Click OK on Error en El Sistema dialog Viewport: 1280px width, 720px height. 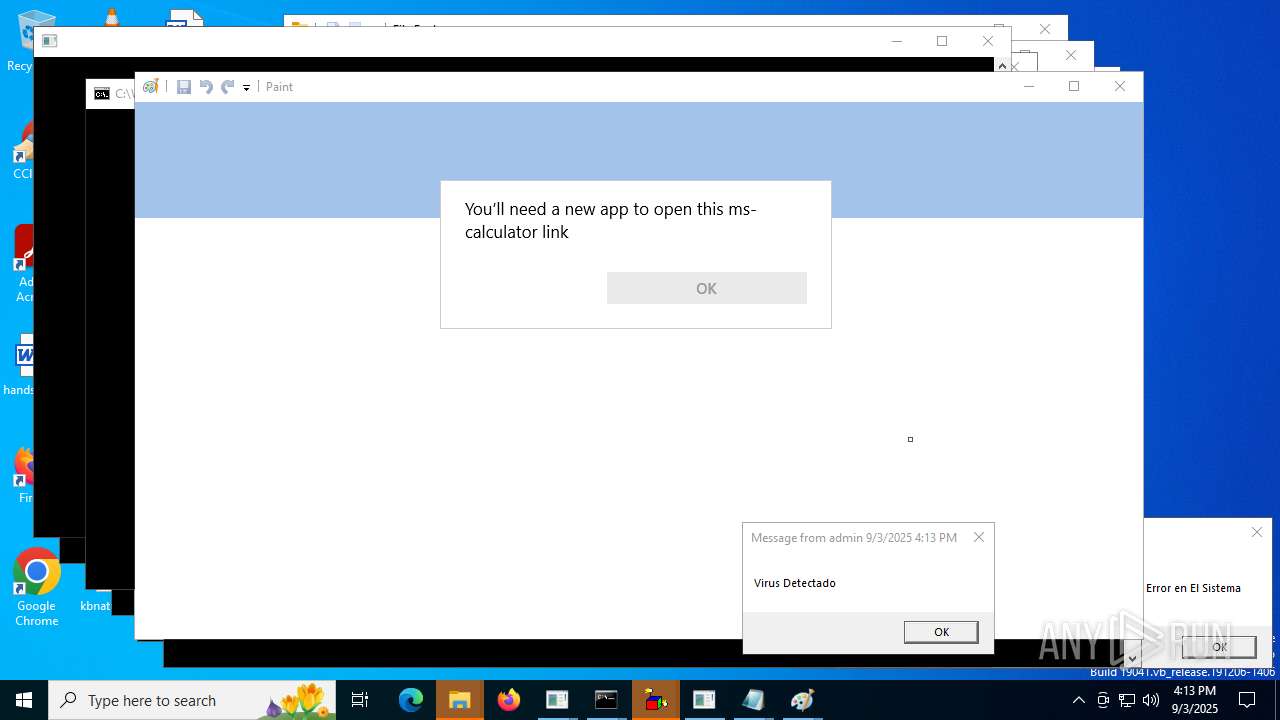1219,647
